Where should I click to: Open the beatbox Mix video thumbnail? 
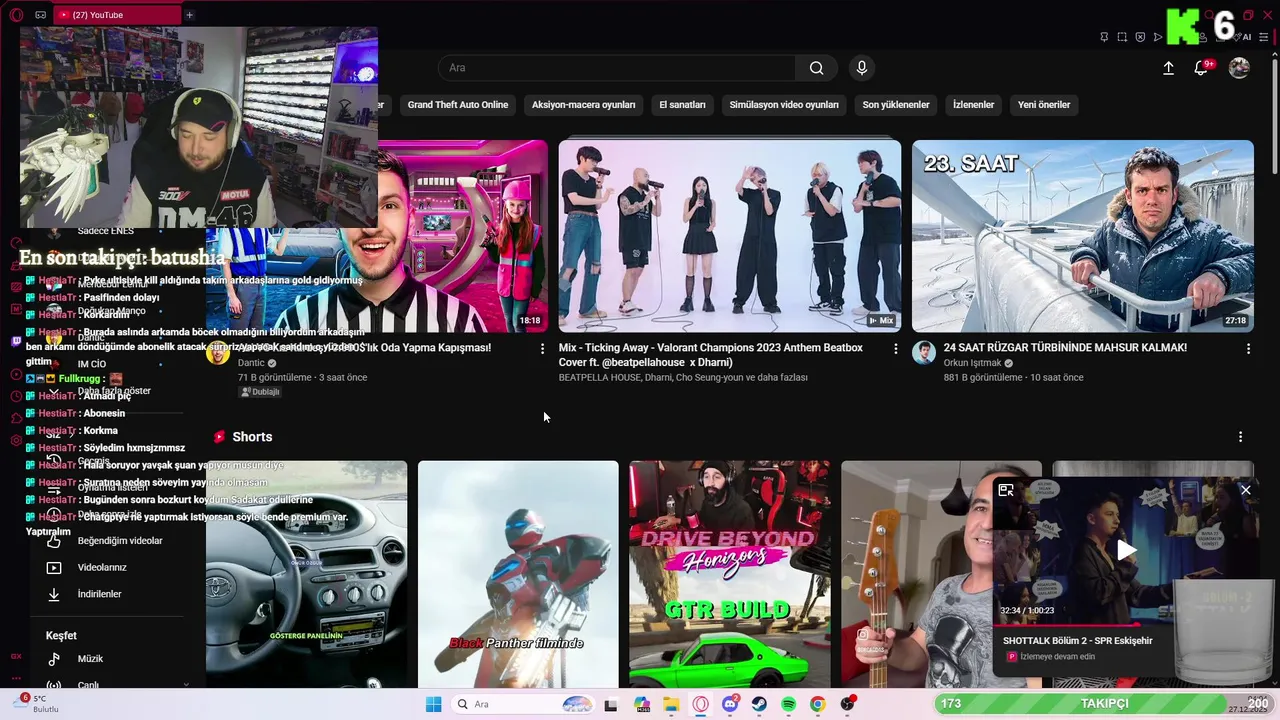[x=730, y=236]
